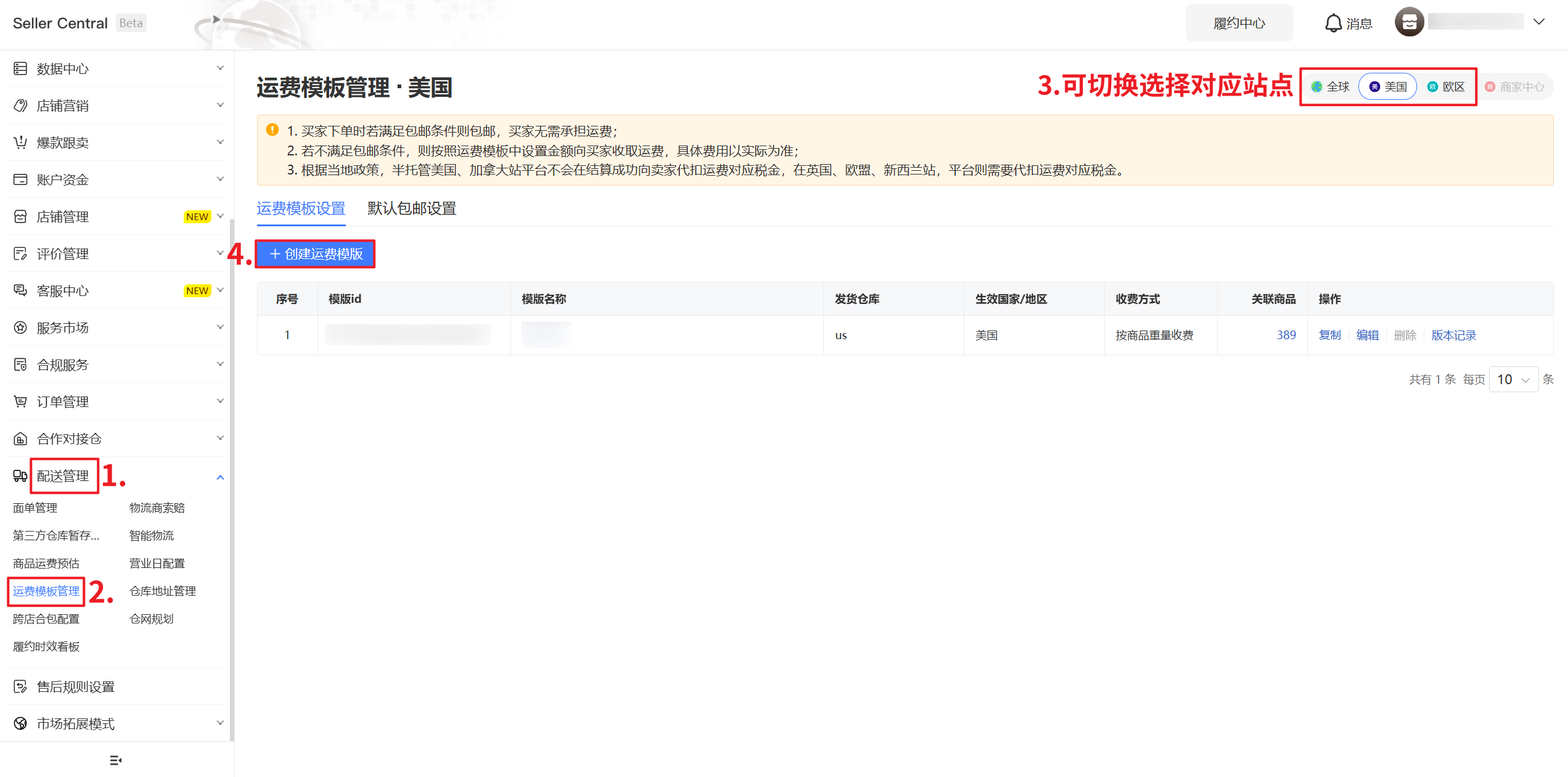Click the 版本记录 link
The height and width of the screenshot is (777, 1568).
[x=1453, y=335]
